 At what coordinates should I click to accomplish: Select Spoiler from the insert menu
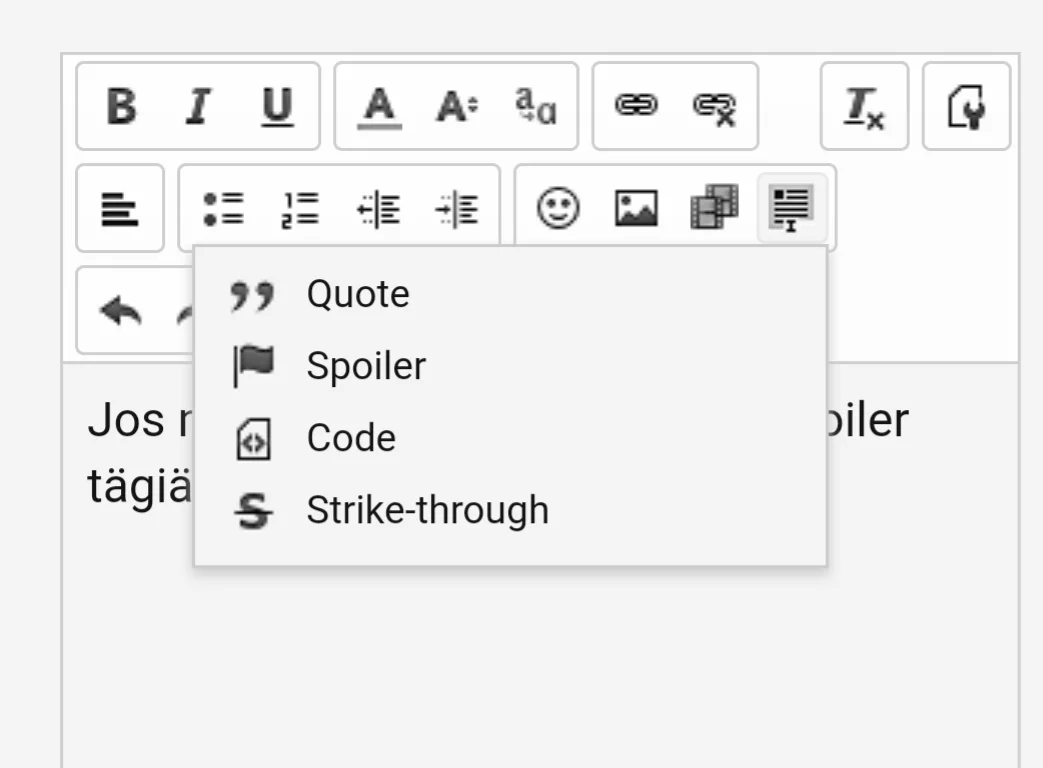366,366
